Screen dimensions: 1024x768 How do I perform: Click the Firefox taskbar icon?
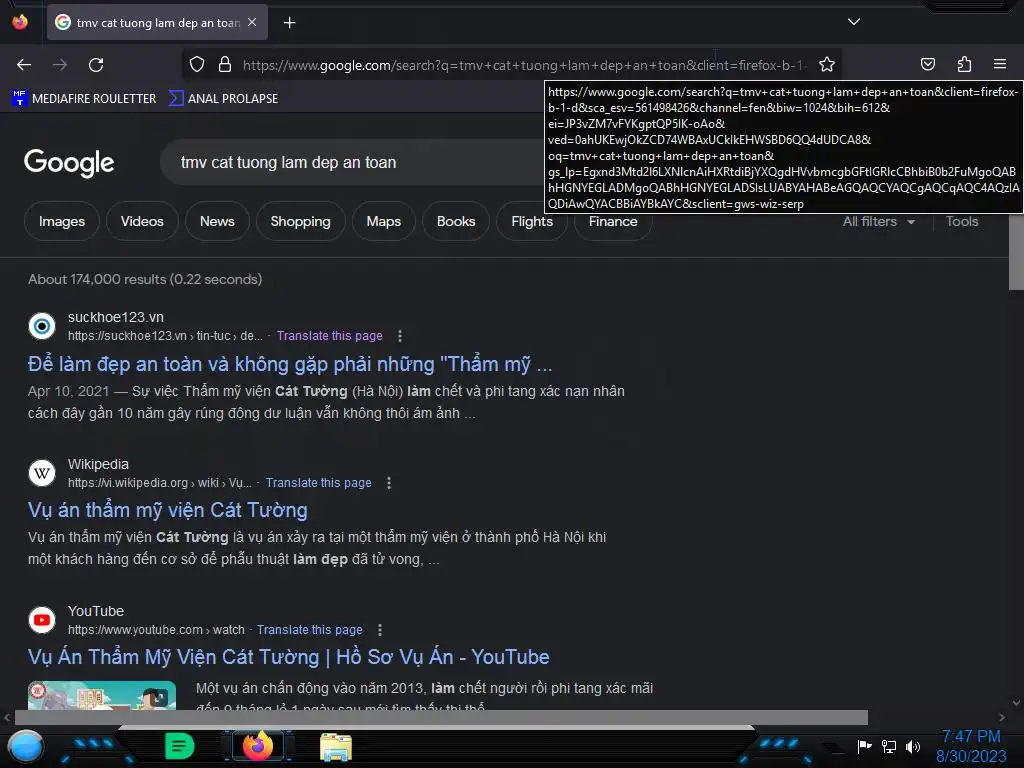click(257, 746)
